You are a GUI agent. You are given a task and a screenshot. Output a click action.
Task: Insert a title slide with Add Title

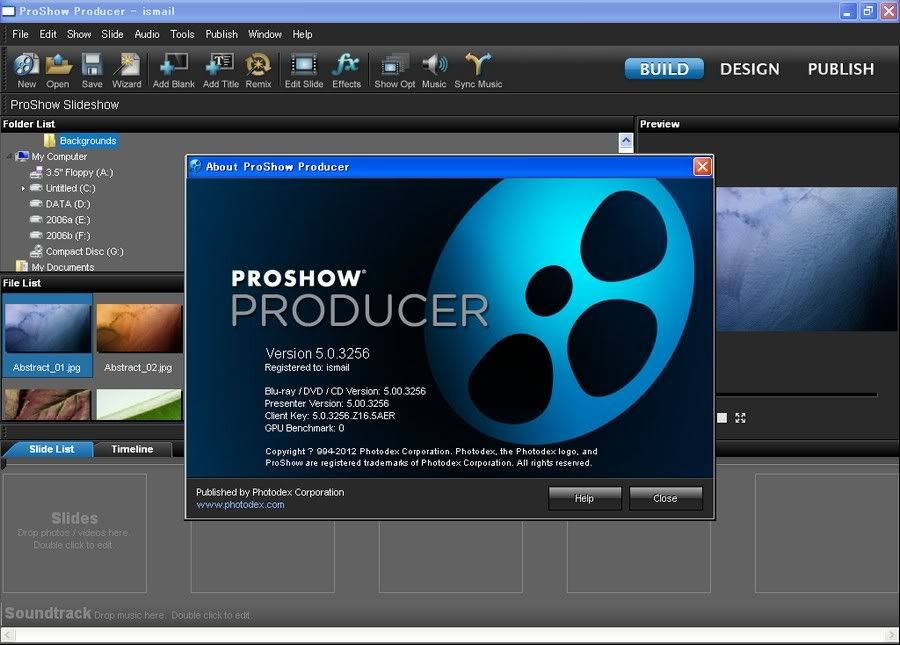pyautogui.click(x=221, y=71)
